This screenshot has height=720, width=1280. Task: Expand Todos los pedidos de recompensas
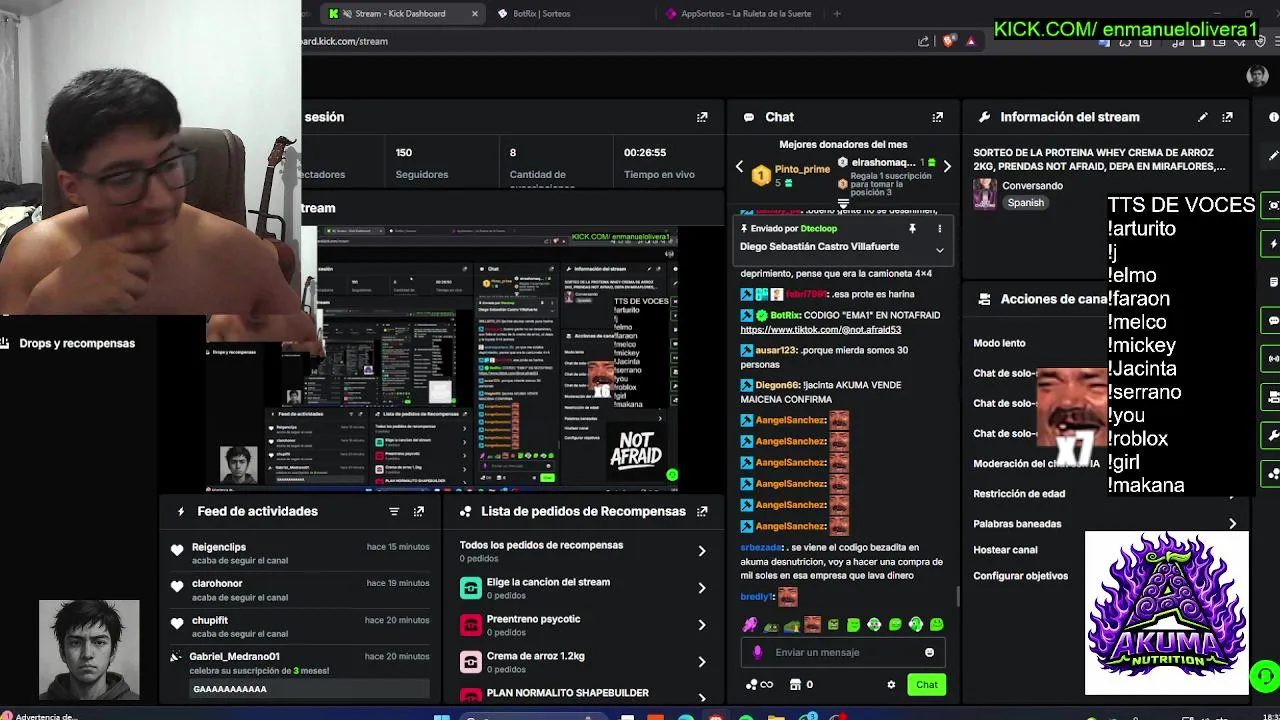pyautogui.click(x=701, y=551)
